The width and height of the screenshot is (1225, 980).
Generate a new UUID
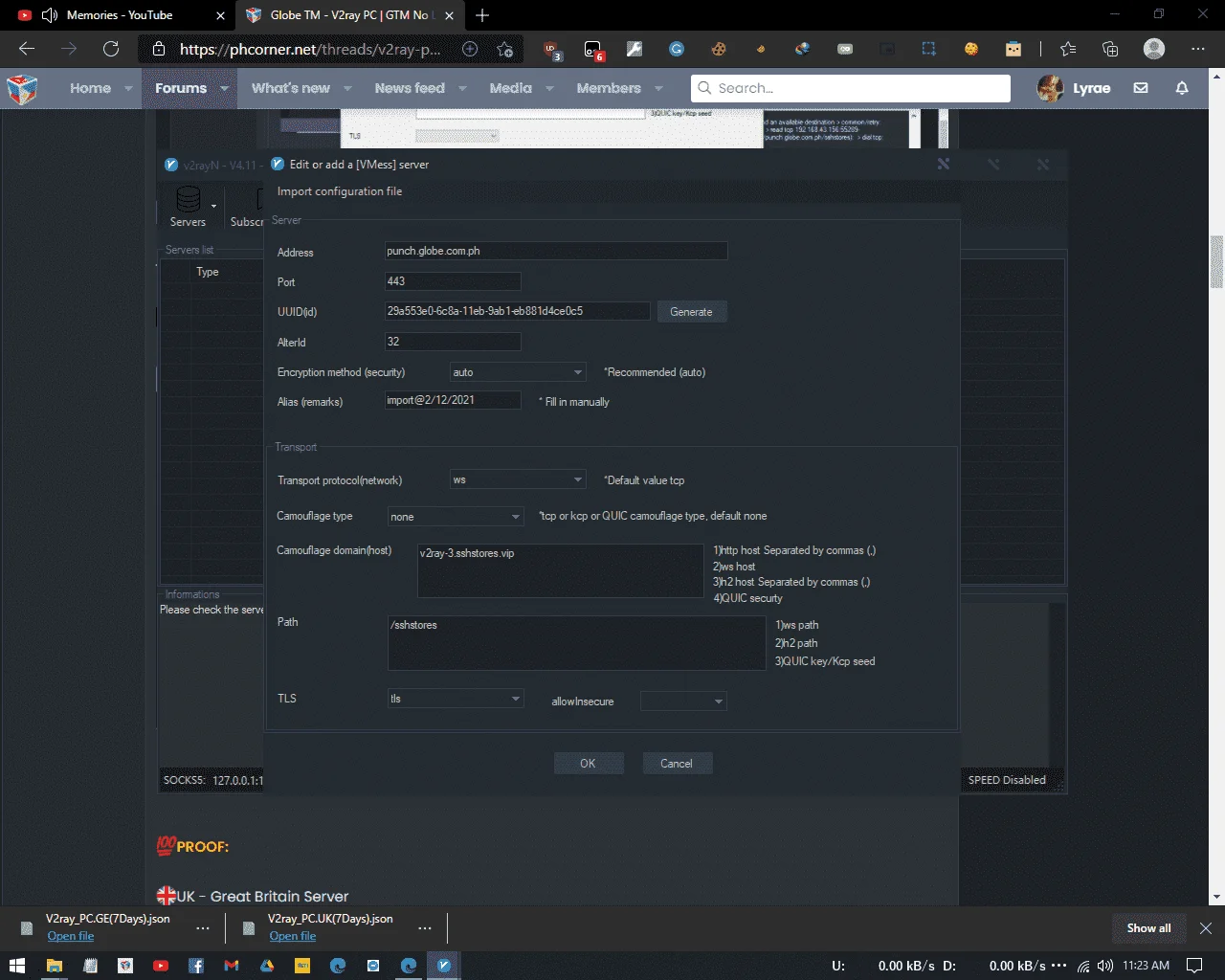(691, 312)
